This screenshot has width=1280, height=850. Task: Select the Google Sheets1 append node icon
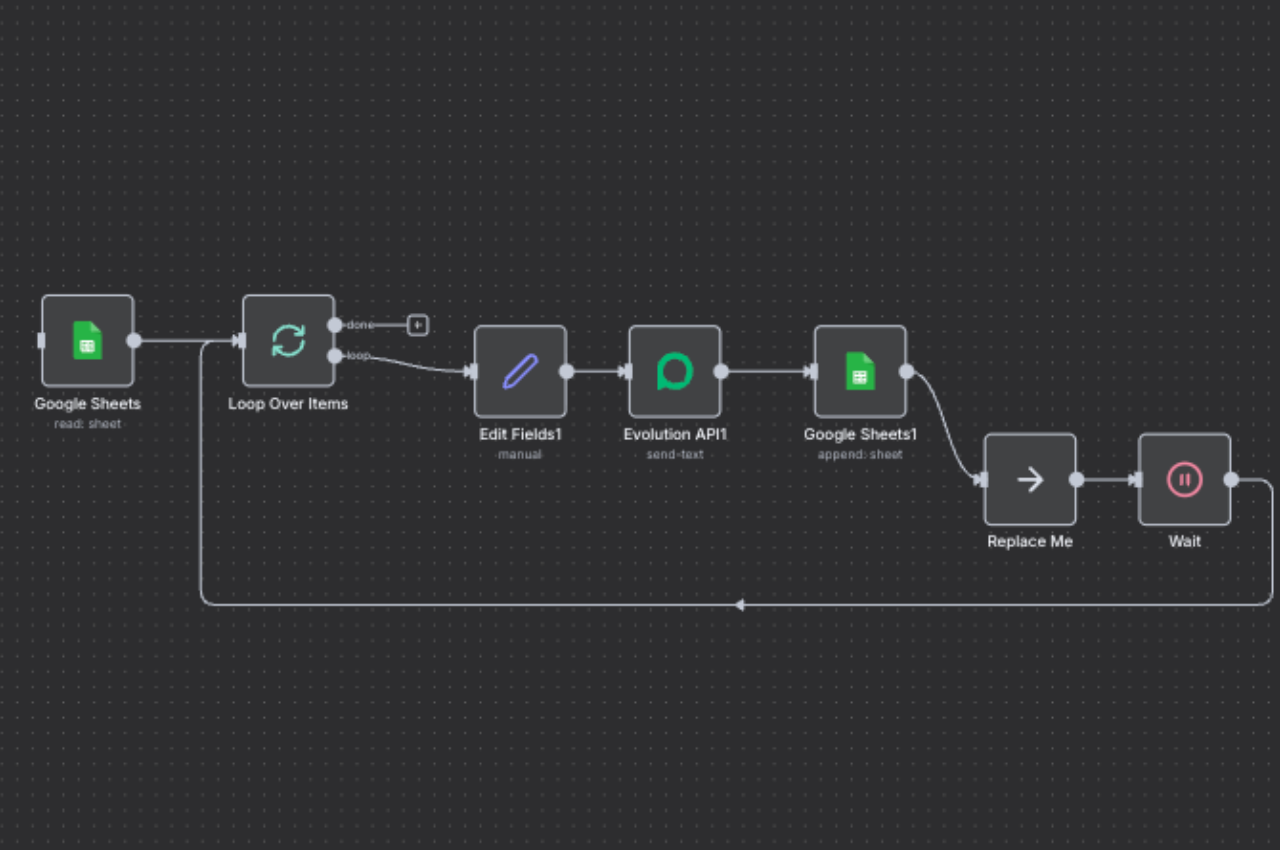tap(859, 371)
